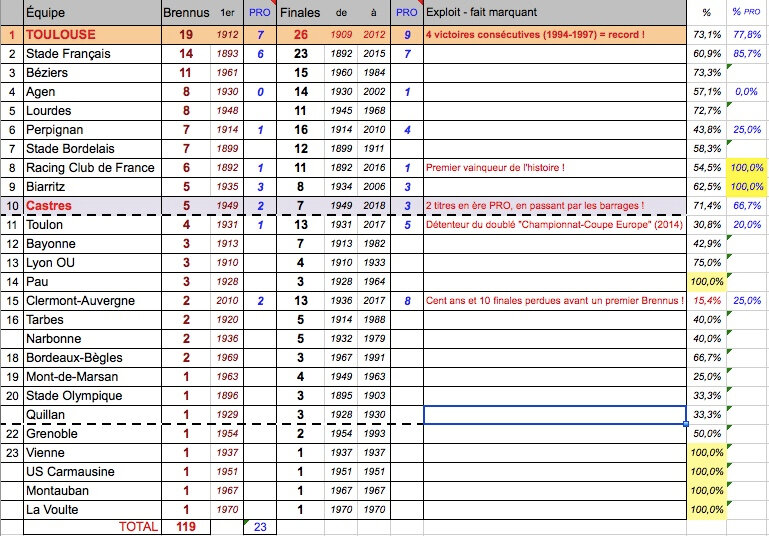769x536 pixels.
Task: Select the Mont-de-Marsan team cell
Action: pos(92,377)
